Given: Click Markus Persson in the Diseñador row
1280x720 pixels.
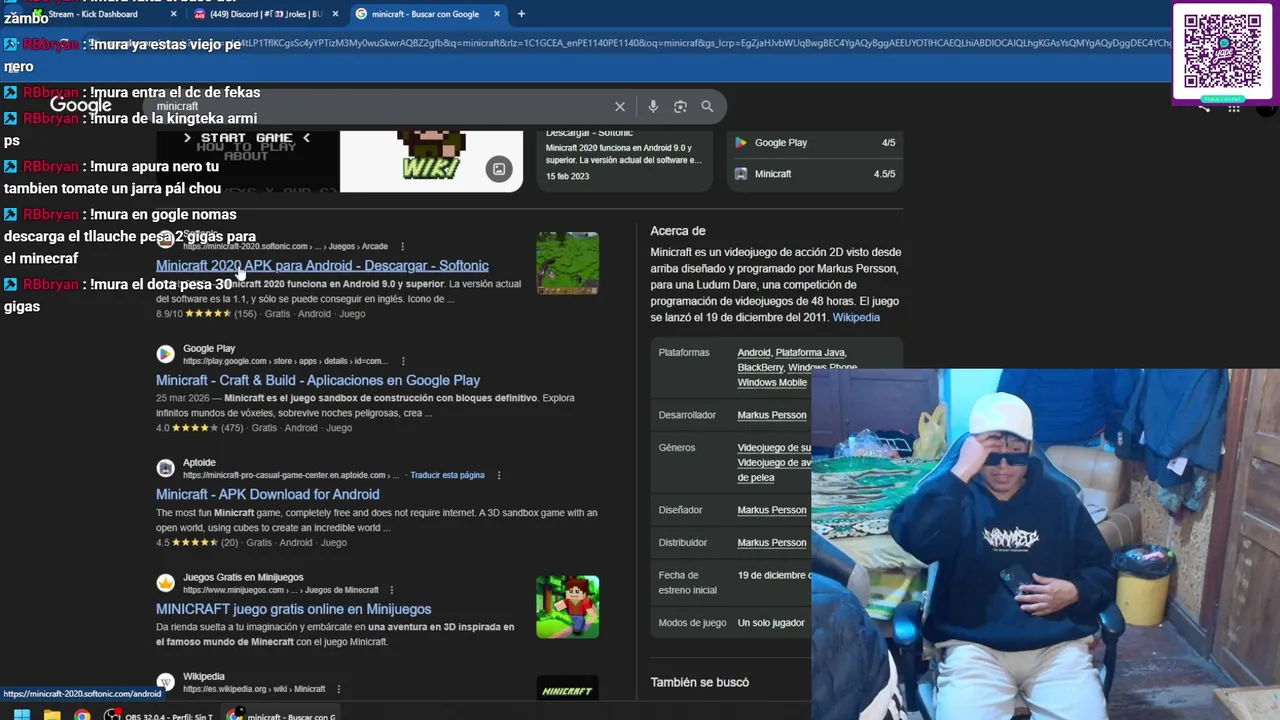Looking at the screenshot, I should (772, 510).
